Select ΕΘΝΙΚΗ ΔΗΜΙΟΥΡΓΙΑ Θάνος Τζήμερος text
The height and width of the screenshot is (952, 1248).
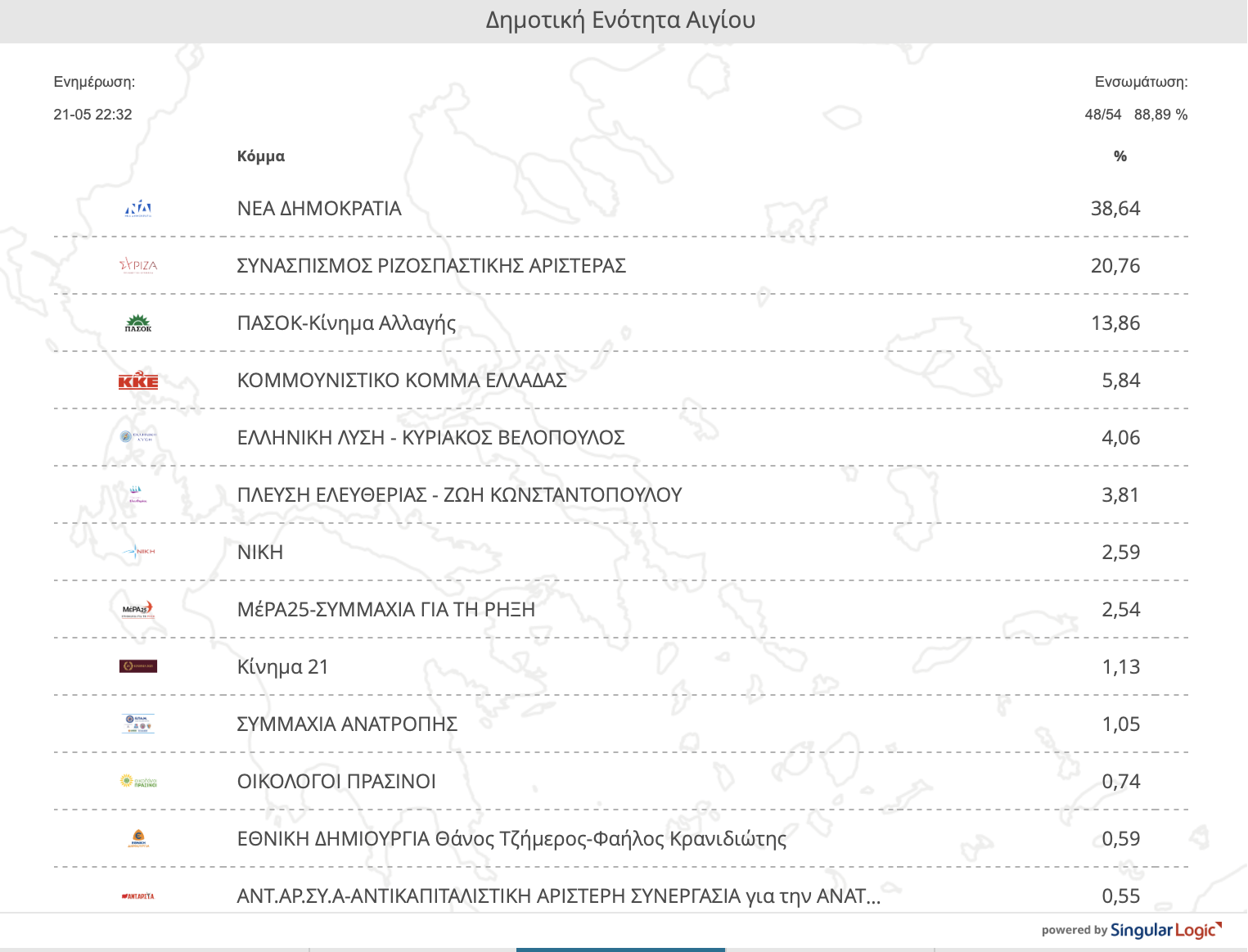(511, 839)
